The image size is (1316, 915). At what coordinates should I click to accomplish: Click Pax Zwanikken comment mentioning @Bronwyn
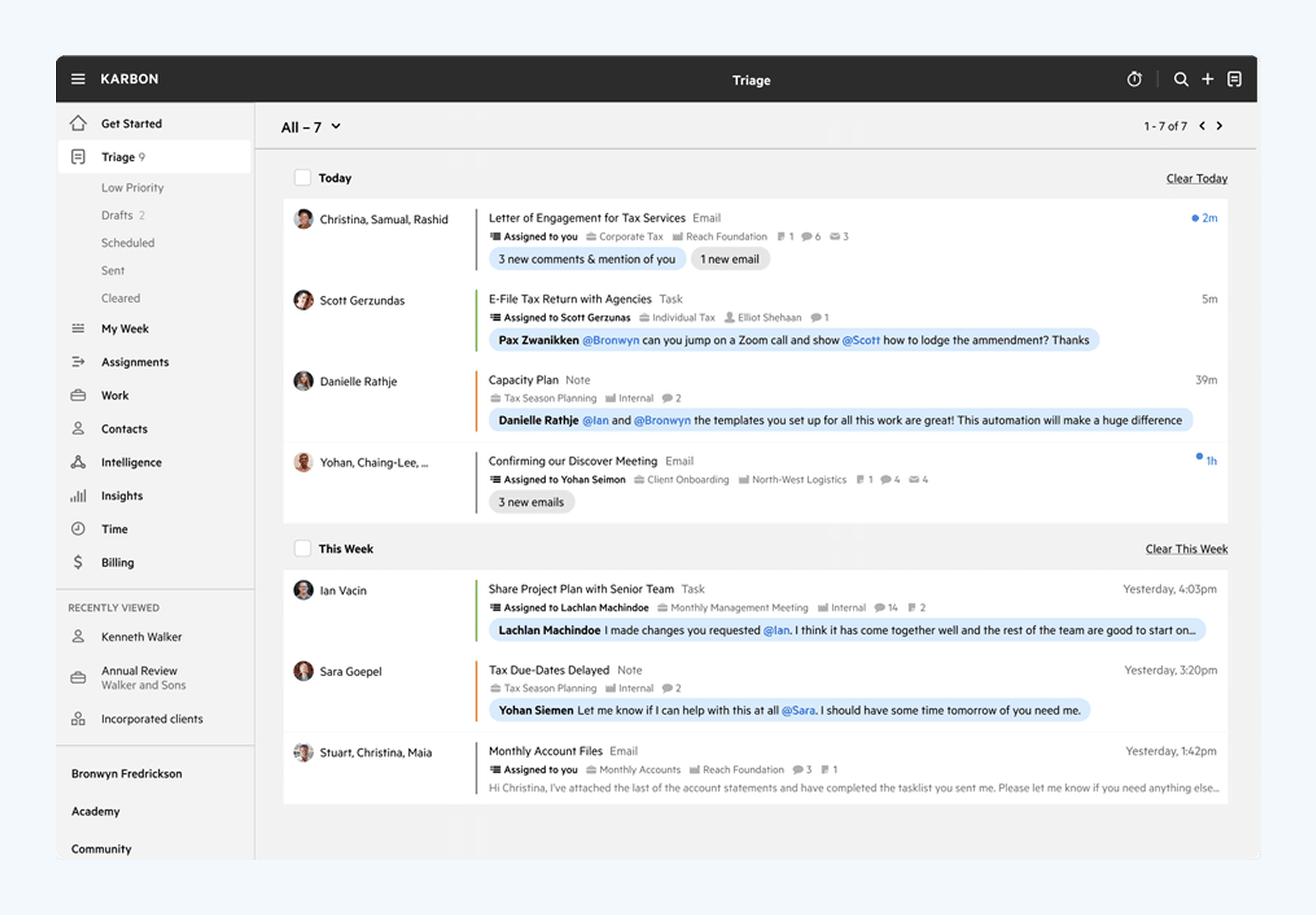(793, 340)
